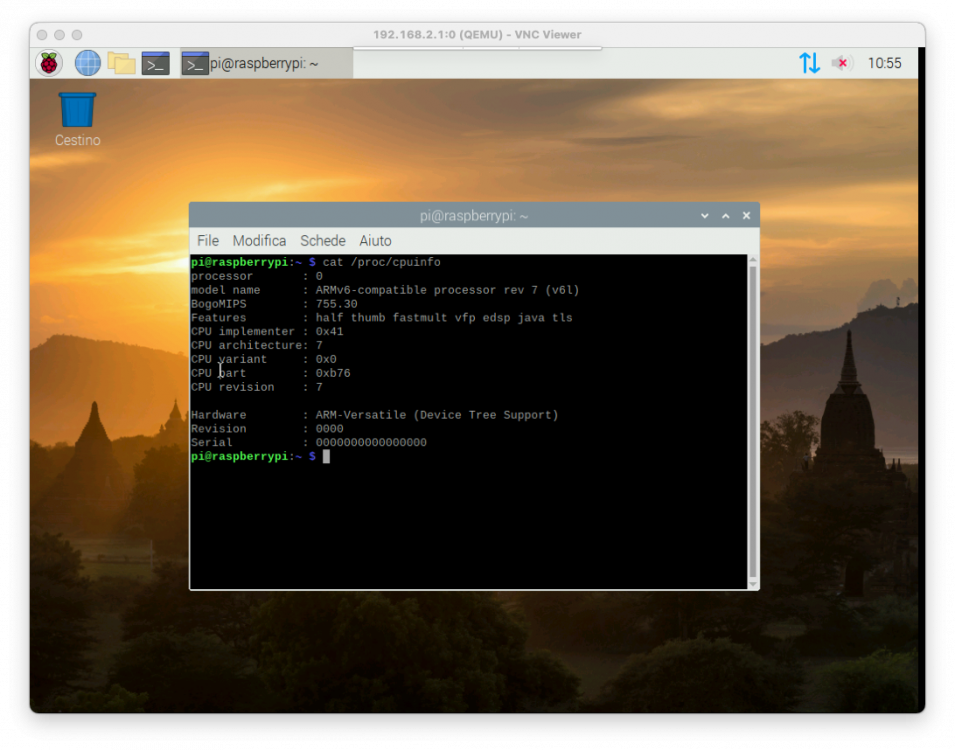The image size is (955, 750).
Task: Click the 'CPU variant' line in the terminal
Action: coord(264,359)
